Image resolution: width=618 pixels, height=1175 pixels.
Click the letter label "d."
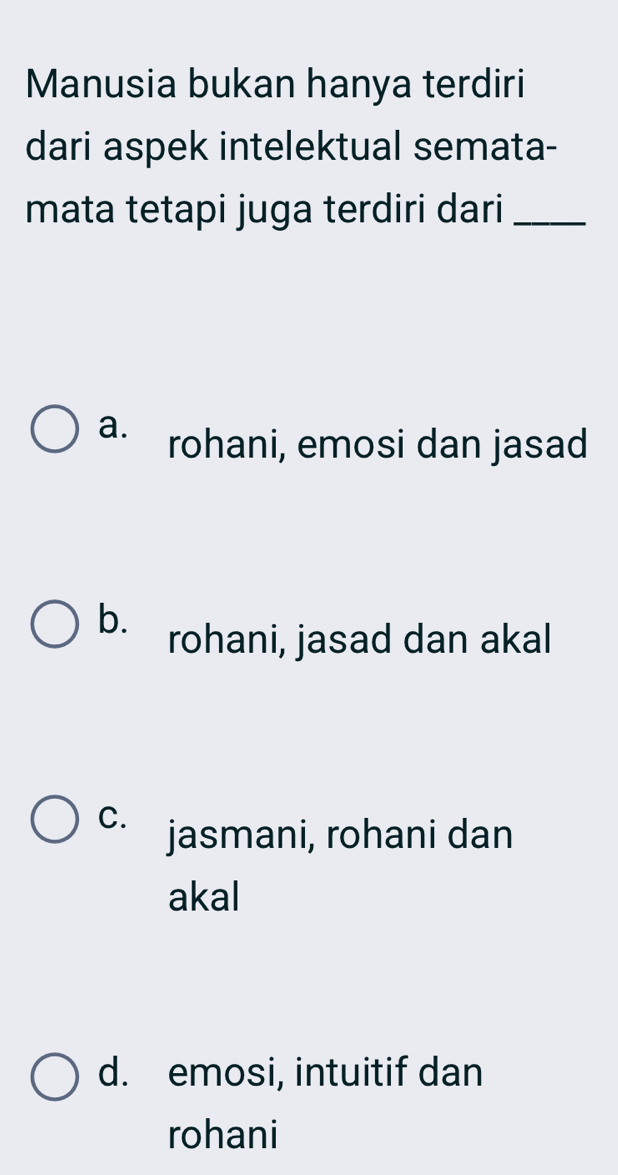[x=114, y=1074]
